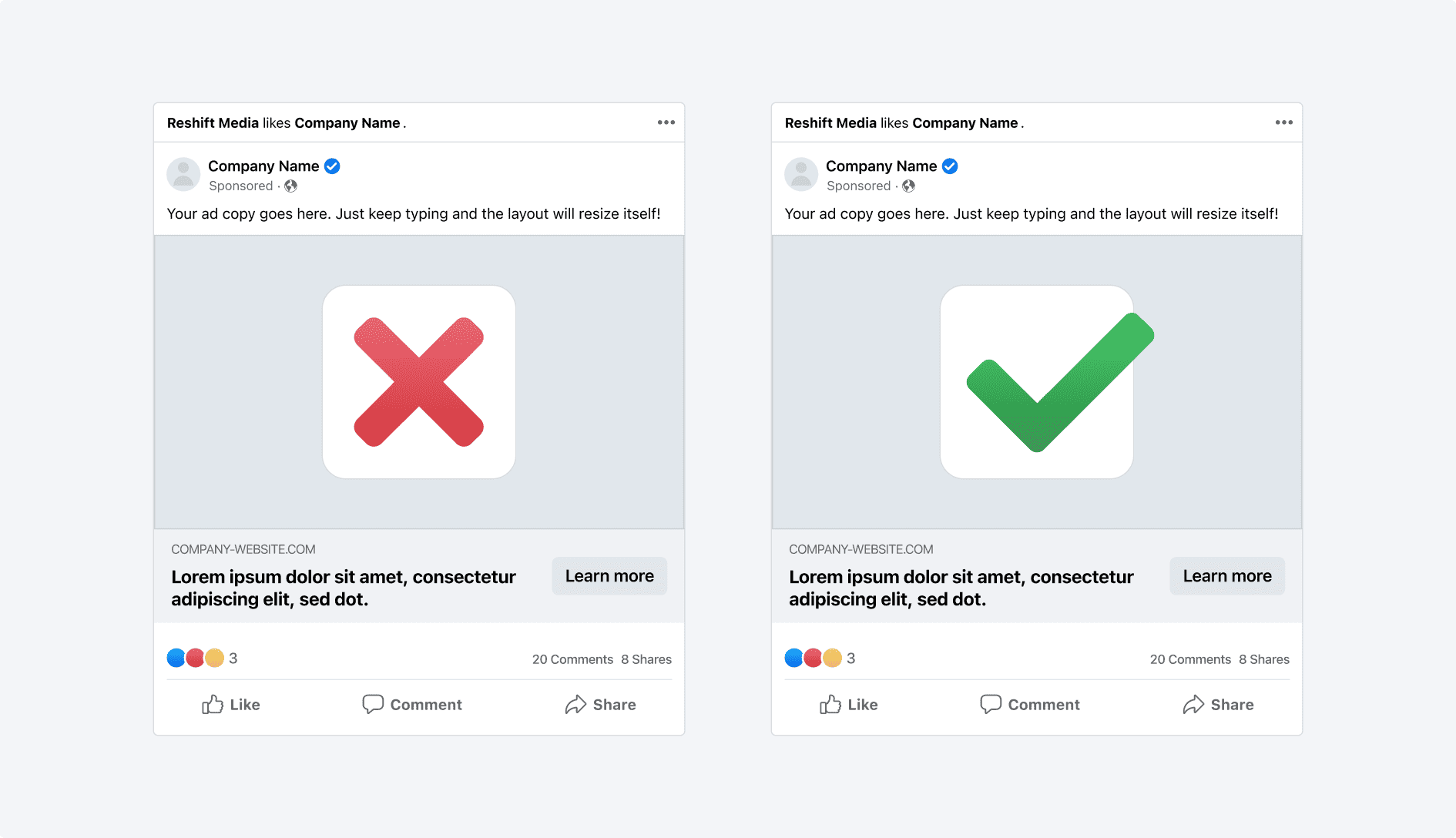Click the blue thumbs-up reaction icon
The width and height of the screenshot is (1456, 838).
[x=176, y=658]
